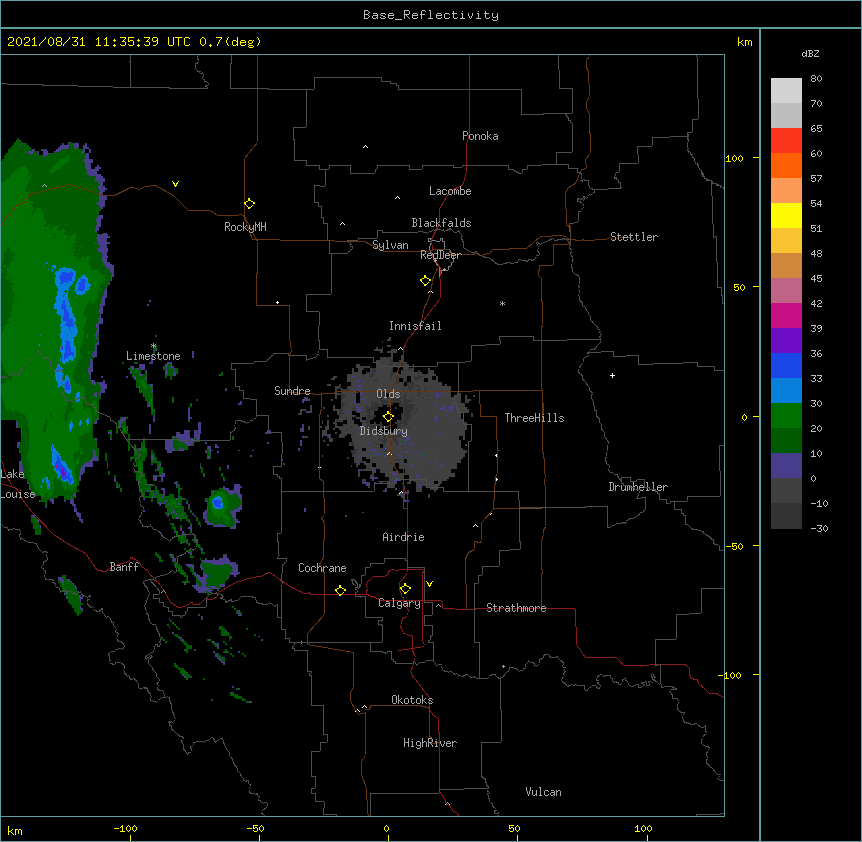Click the HighRiver town label
The image size is (862, 842).
430,743
